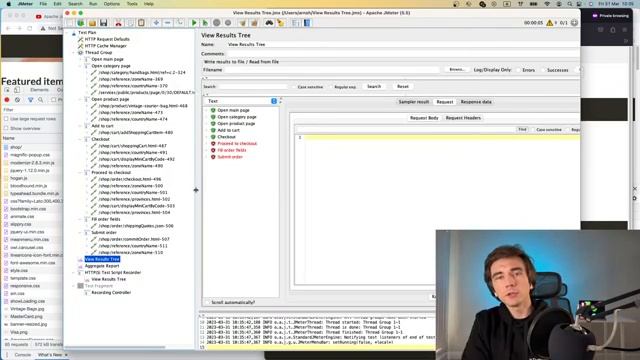
Task: Tick Show overview checkbox in DevTools
Action: tap(6, 129)
